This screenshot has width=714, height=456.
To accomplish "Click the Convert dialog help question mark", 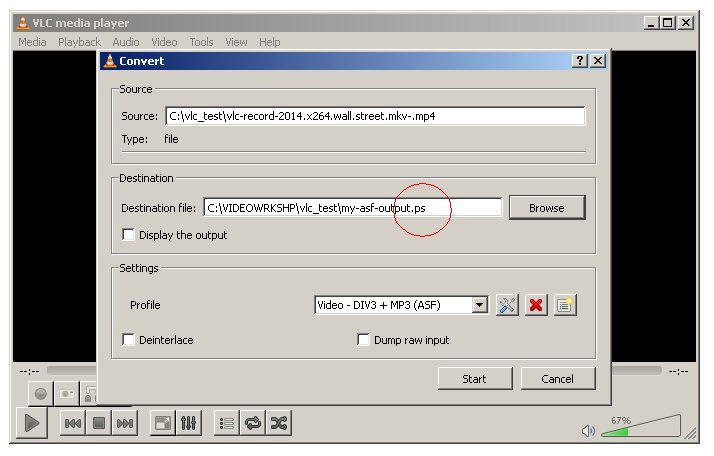I will tap(580, 61).
